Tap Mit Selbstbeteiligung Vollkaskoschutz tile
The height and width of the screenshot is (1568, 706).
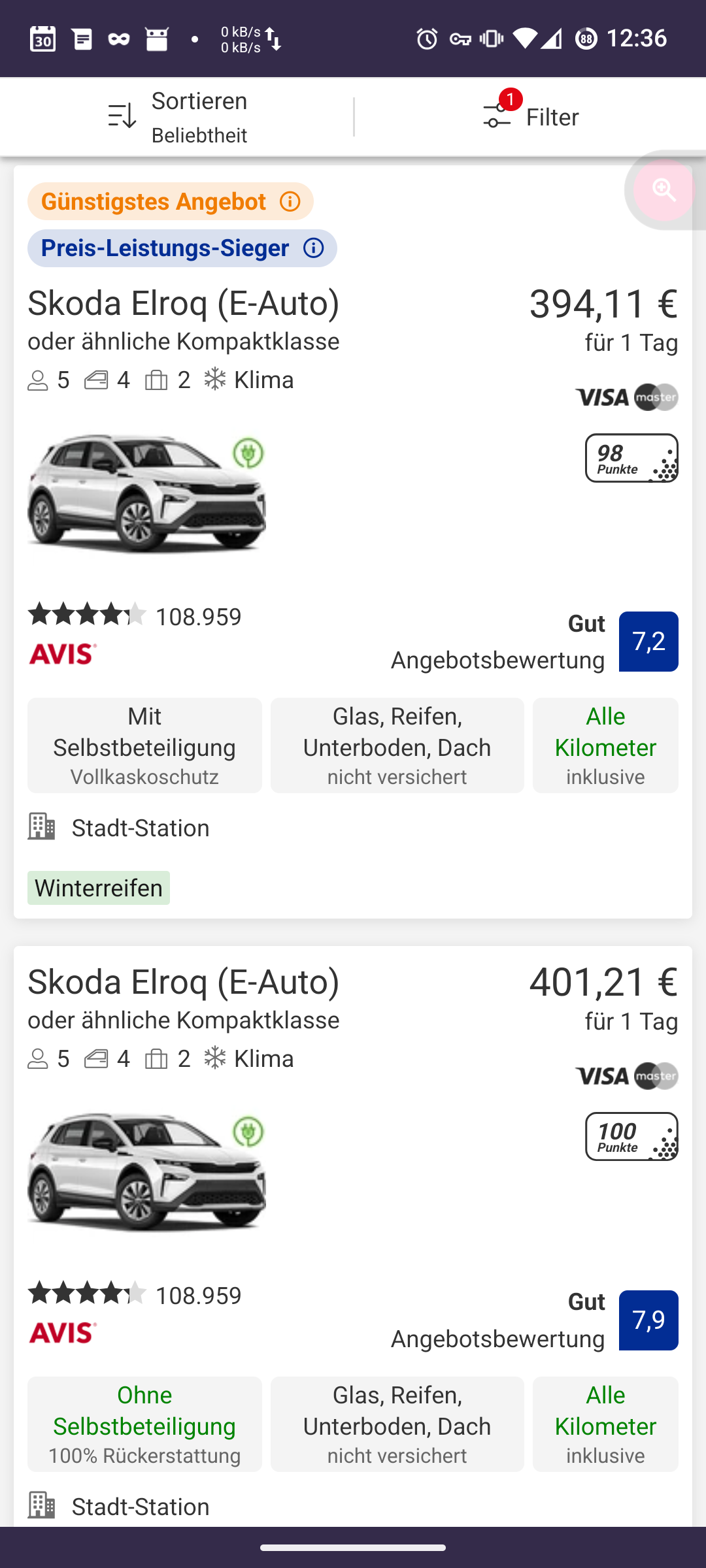pos(144,745)
